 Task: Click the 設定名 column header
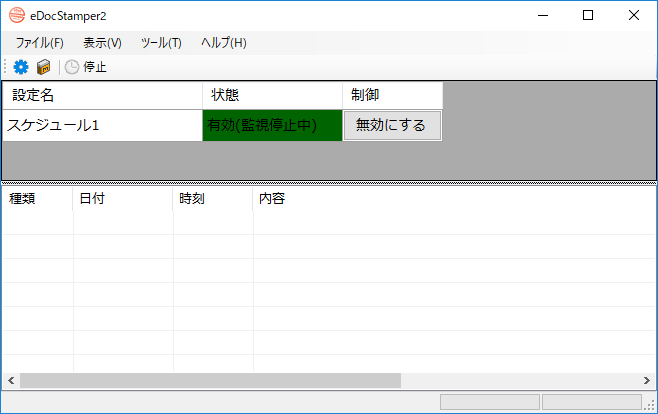102,95
